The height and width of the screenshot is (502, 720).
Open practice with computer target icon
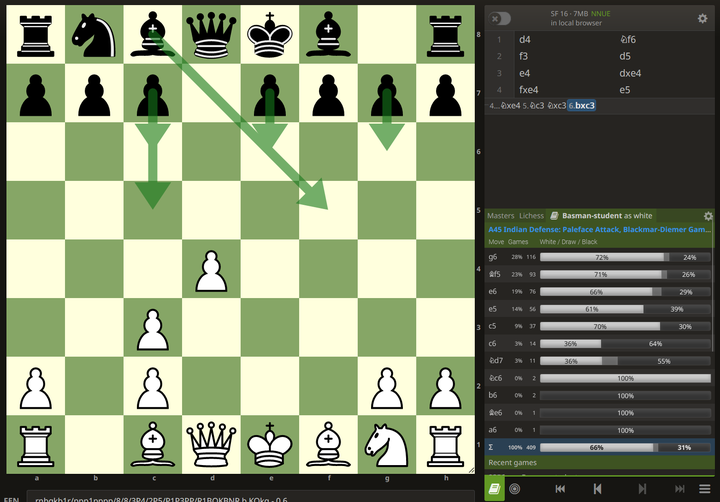coord(514,488)
